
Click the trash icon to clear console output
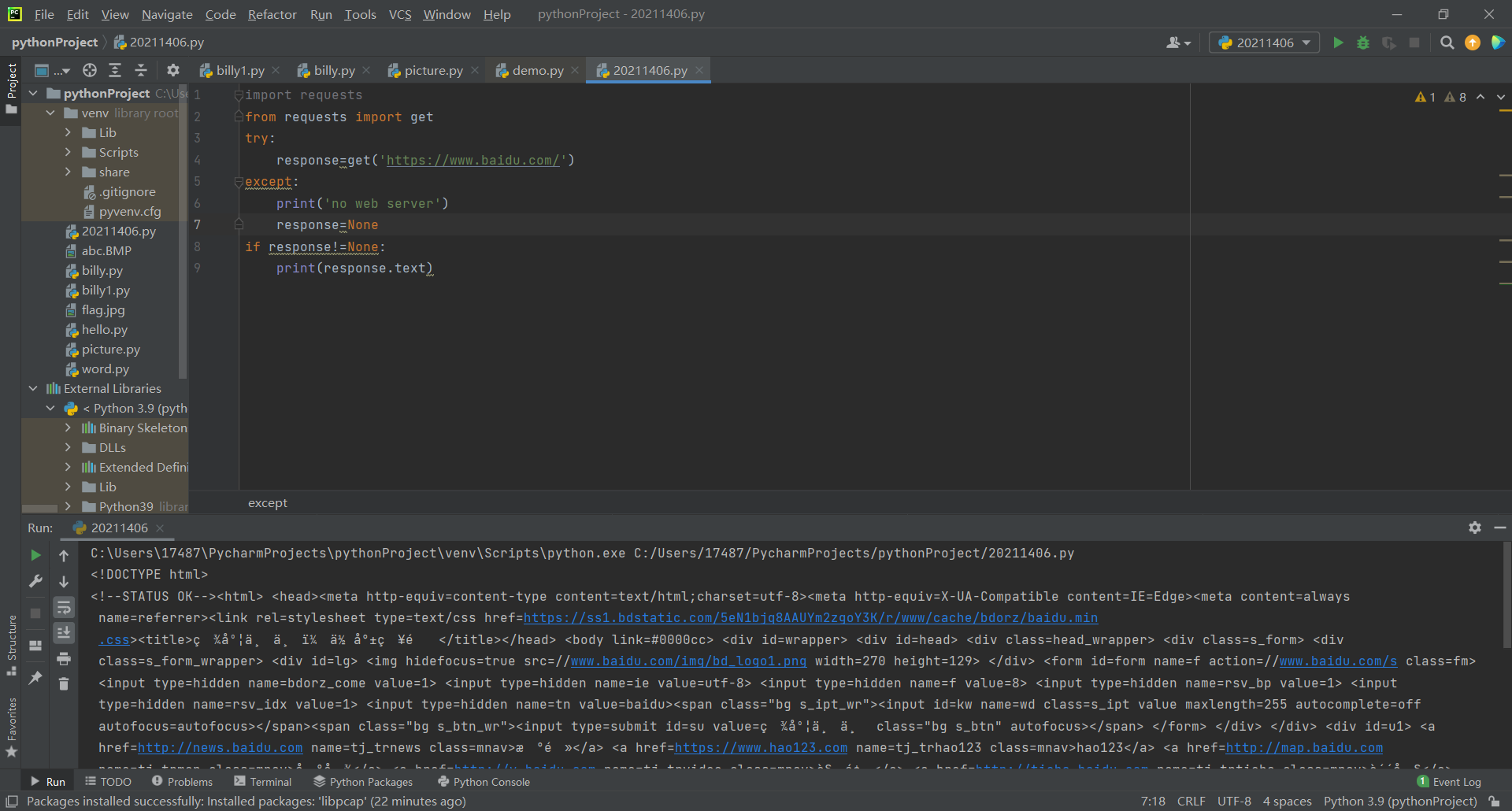coord(64,684)
